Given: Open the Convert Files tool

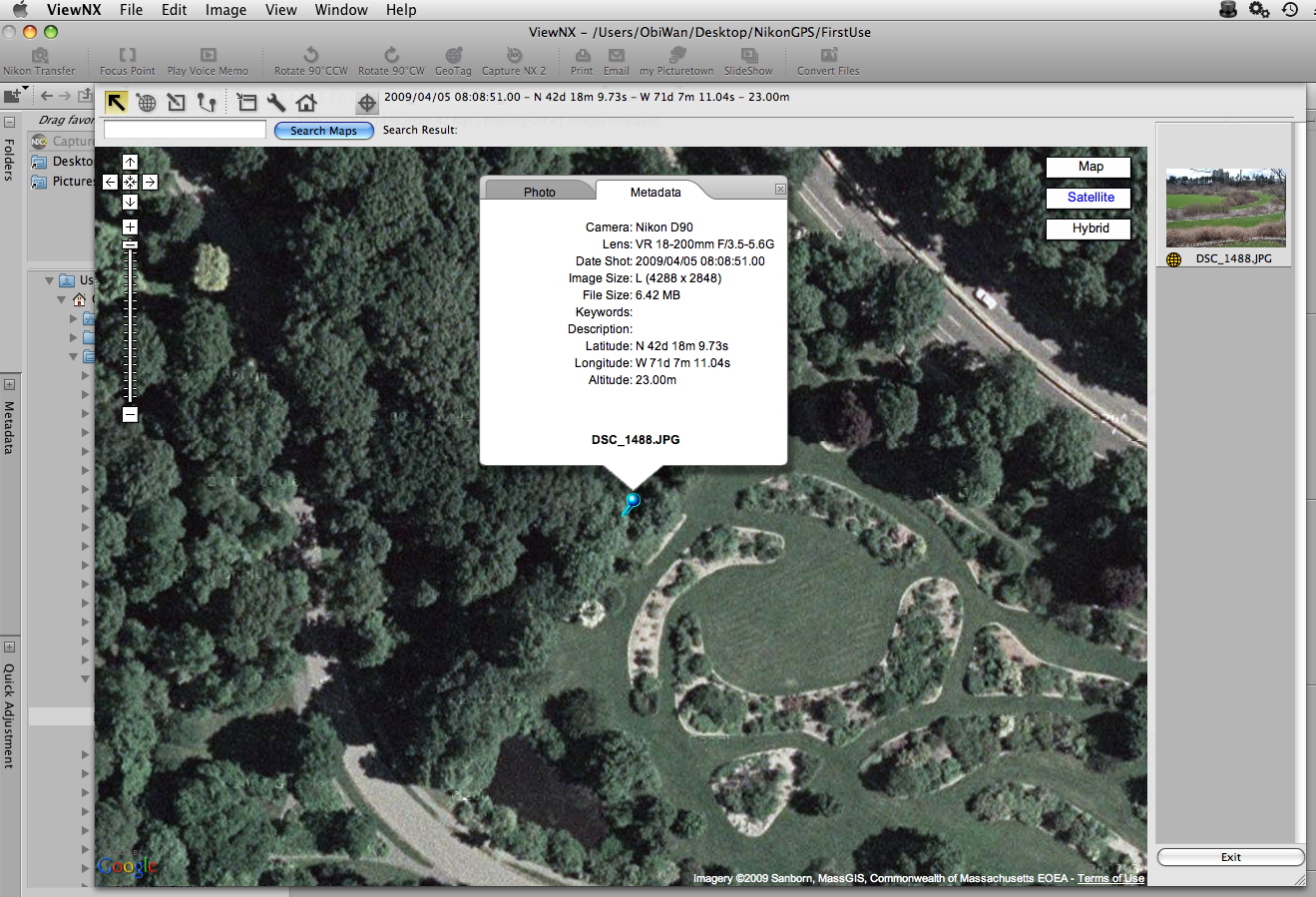Looking at the screenshot, I should pyautogui.click(x=828, y=62).
